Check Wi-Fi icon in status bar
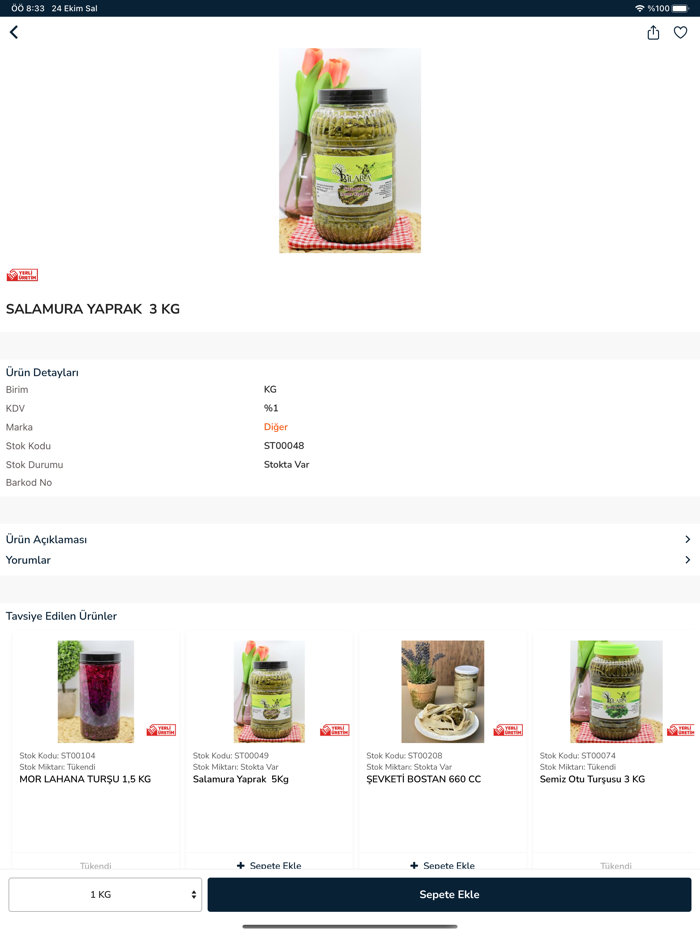Screen dimensions: 700x934 (640, 8)
